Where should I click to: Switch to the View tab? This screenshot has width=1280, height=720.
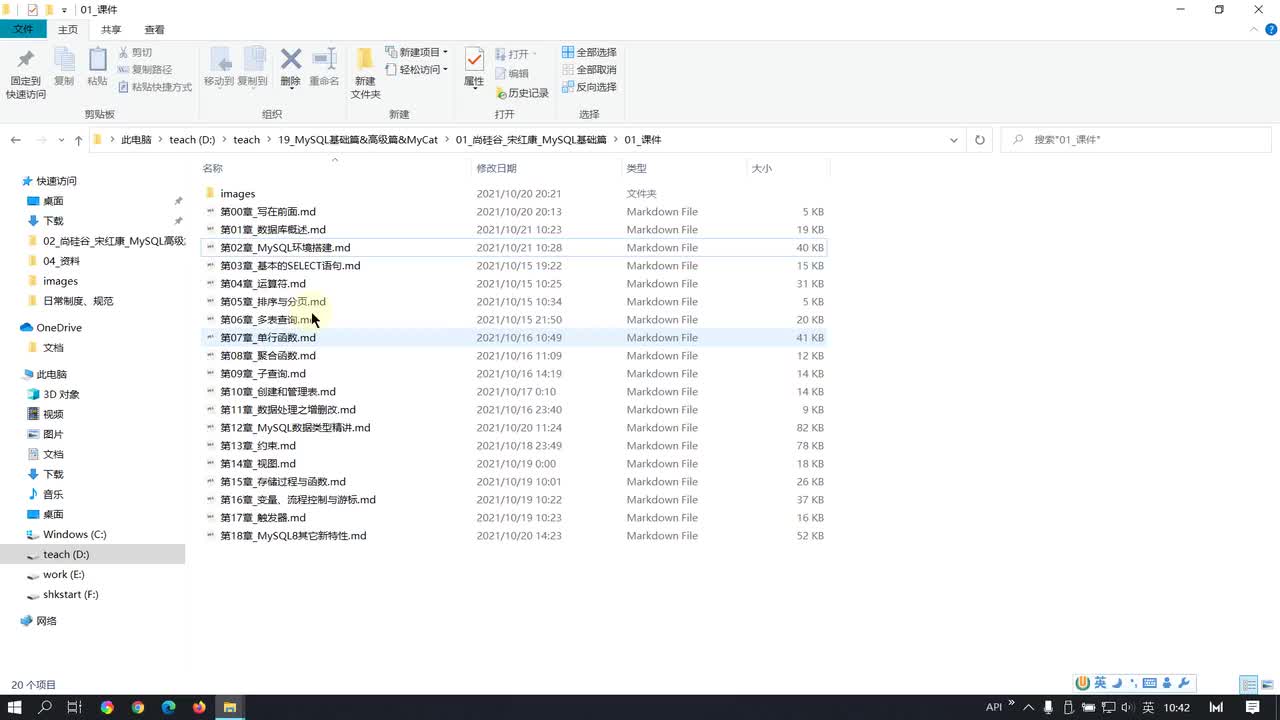154,30
